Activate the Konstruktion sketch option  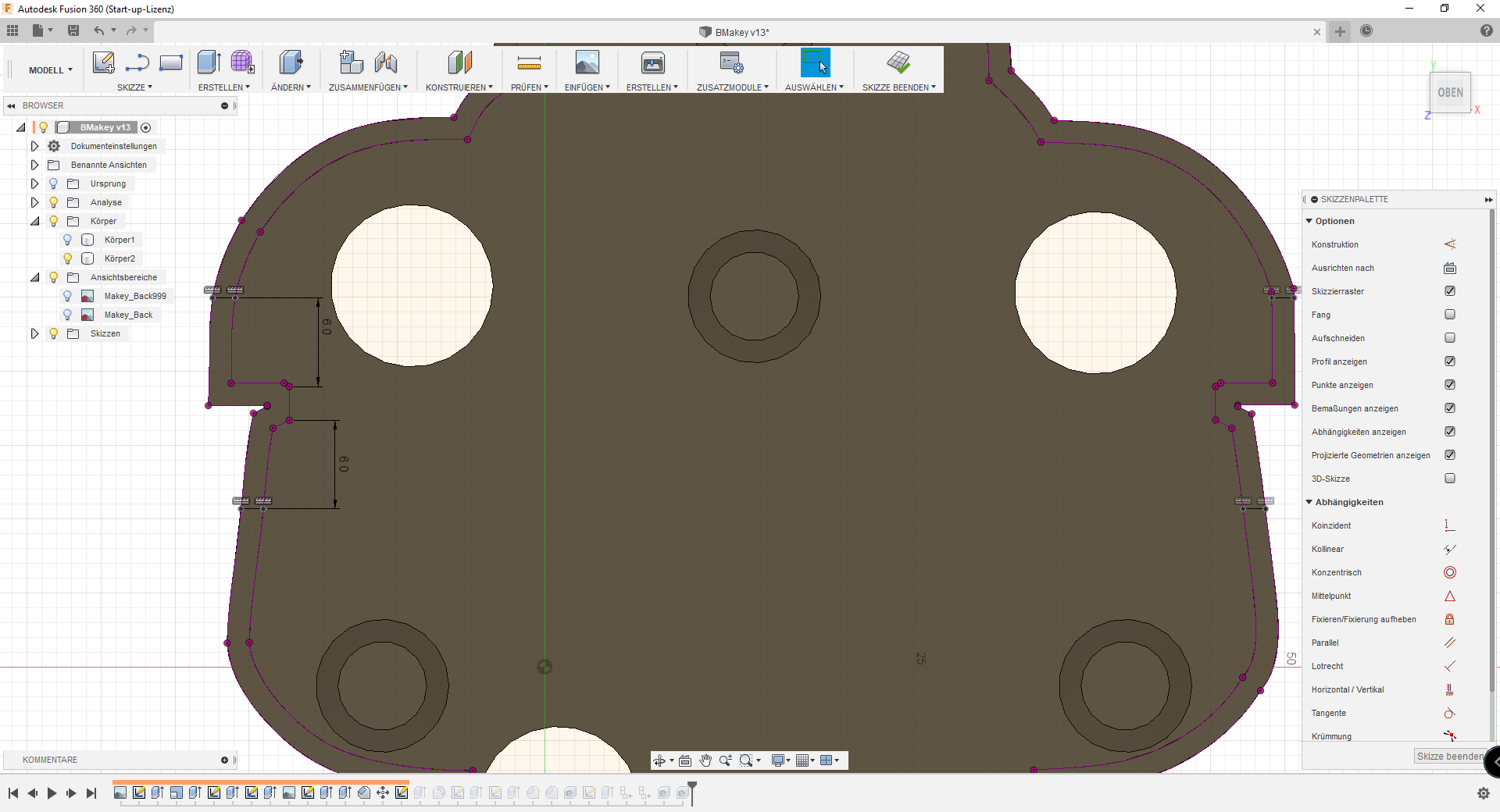coord(1450,244)
